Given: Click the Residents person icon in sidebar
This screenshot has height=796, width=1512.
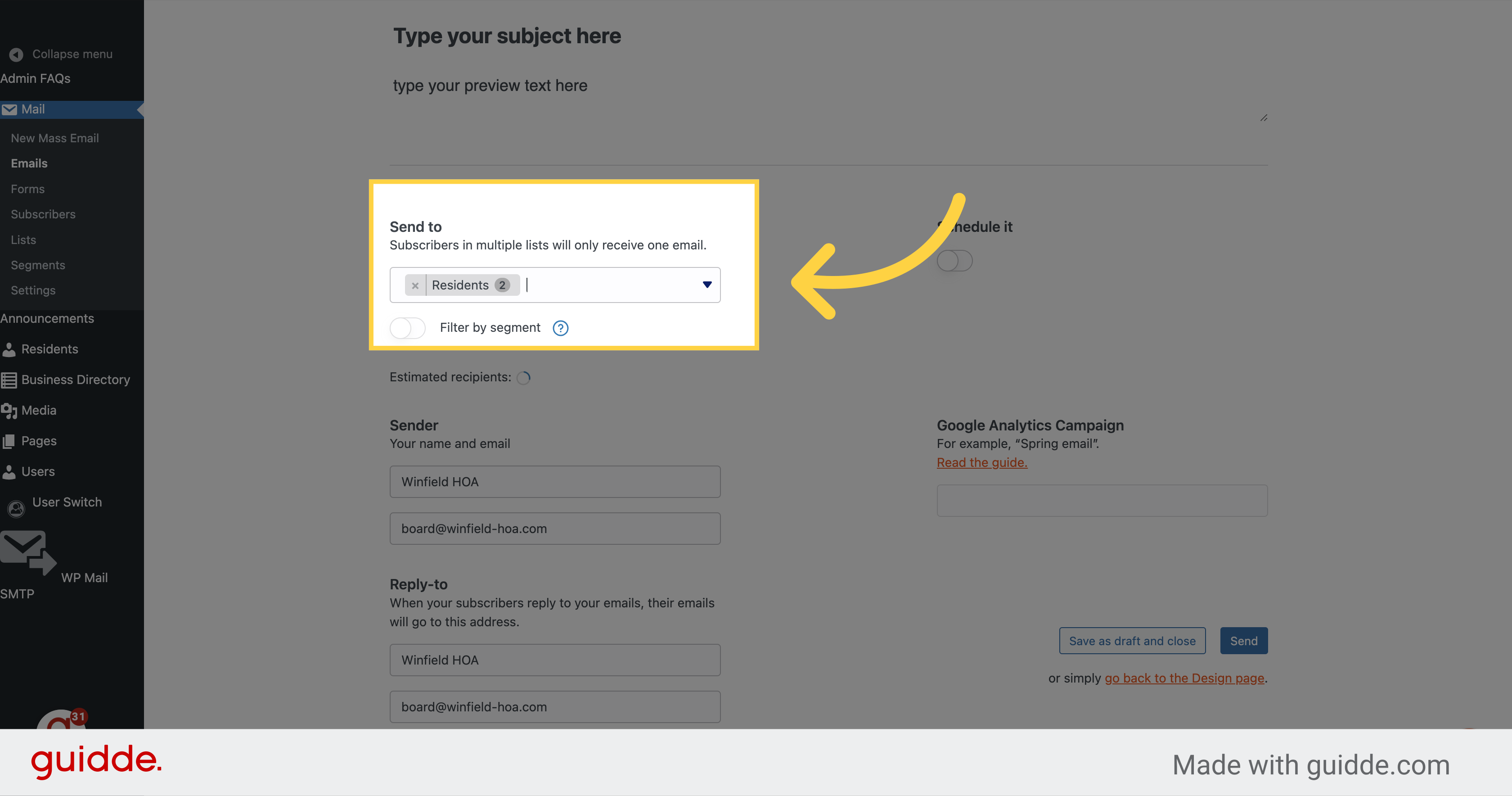Looking at the screenshot, I should point(9,349).
